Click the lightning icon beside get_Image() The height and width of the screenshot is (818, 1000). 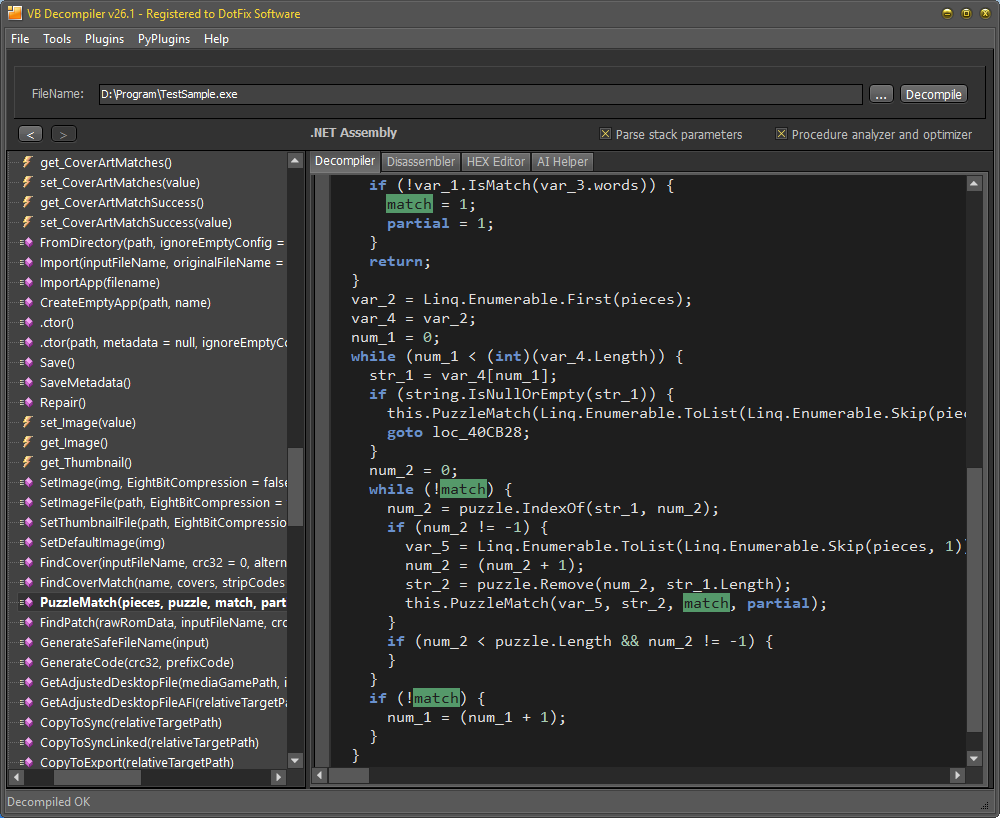(x=27, y=442)
